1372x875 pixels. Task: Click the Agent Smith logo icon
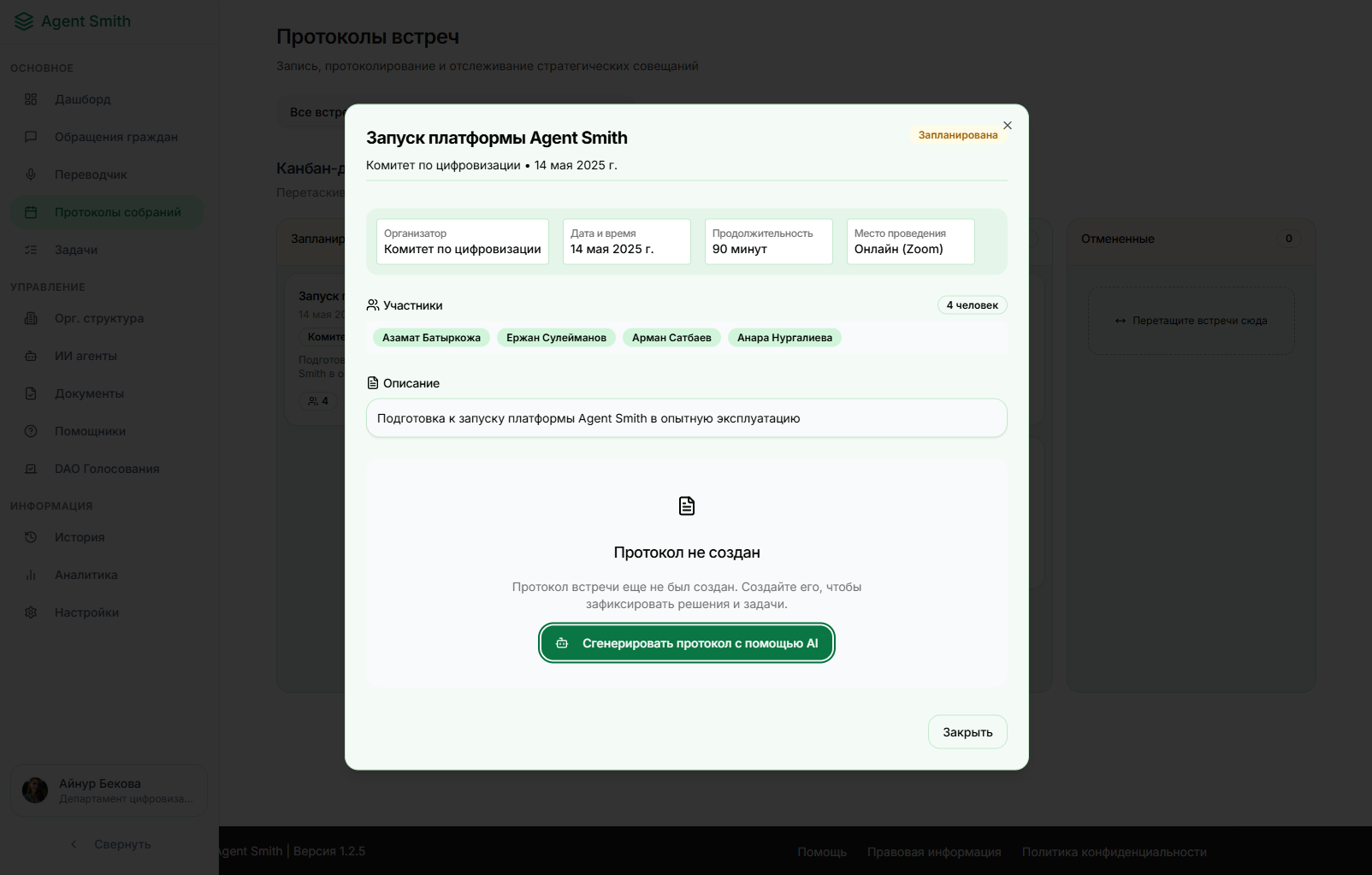click(x=24, y=21)
